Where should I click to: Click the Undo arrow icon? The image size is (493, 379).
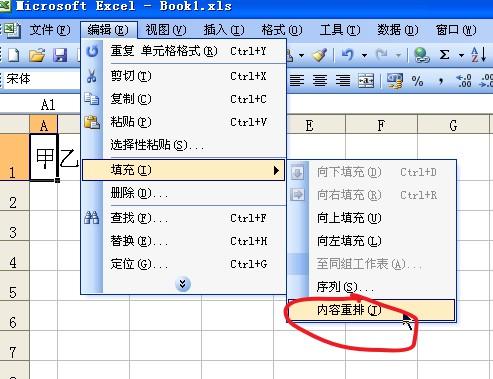pos(348,54)
